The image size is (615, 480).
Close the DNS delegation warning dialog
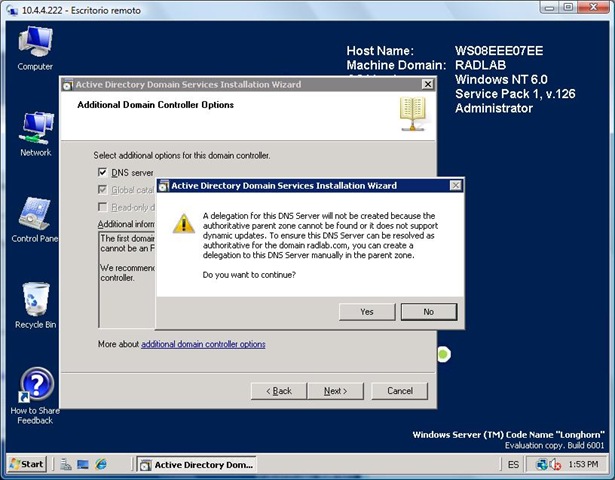point(456,185)
